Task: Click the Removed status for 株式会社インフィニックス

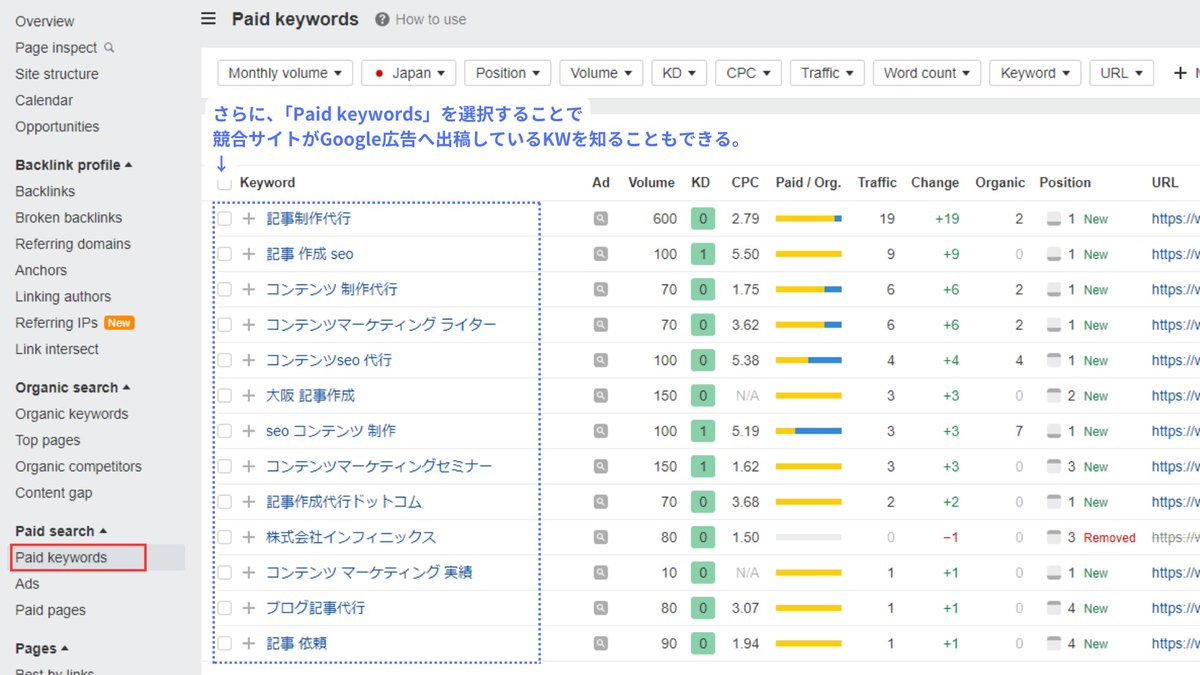Action: pyautogui.click(x=1110, y=538)
